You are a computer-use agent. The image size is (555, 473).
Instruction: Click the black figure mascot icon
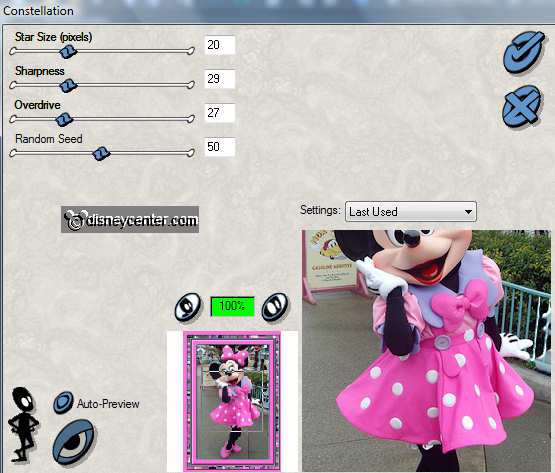point(24,424)
